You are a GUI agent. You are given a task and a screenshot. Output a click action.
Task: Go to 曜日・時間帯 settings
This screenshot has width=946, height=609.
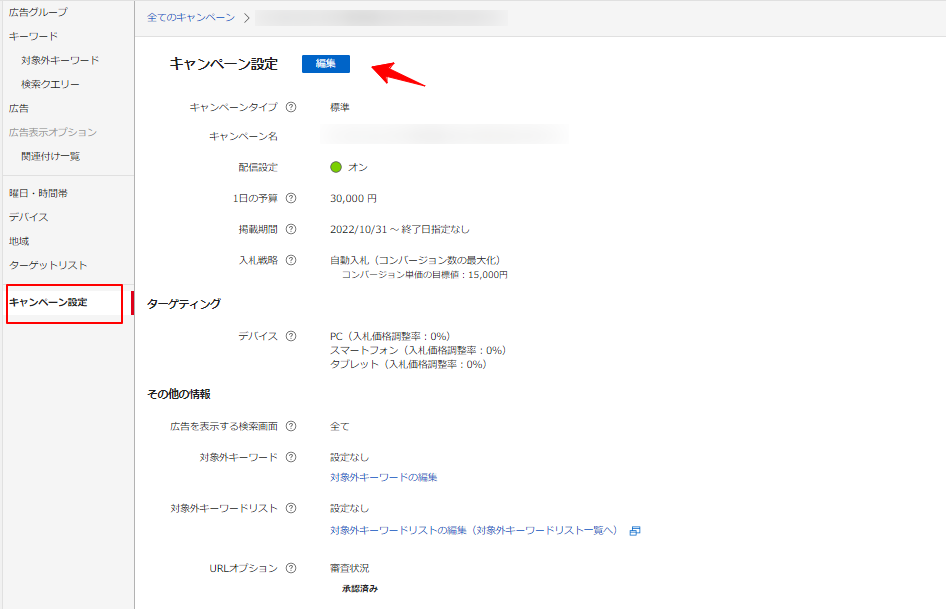(x=38, y=193)
